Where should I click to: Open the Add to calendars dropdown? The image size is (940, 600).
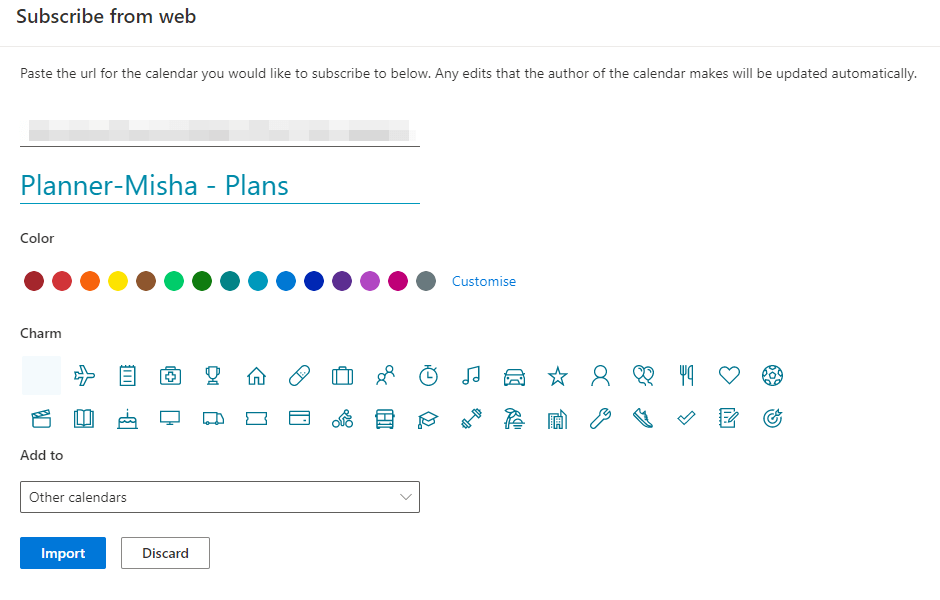pyautogui.click(x=219, y=497)
